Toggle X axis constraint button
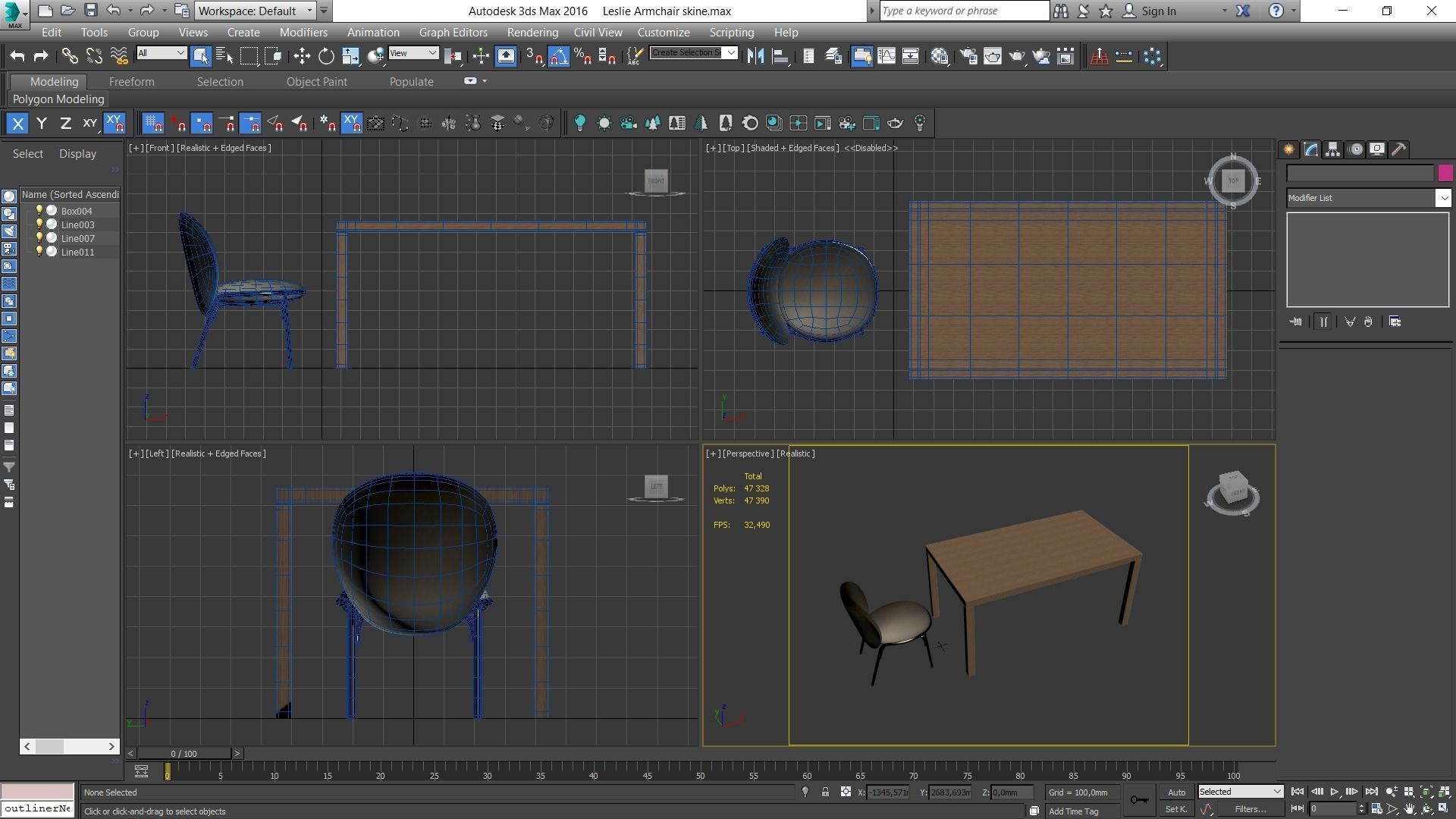Viewport: 1456px width, 819px height. (x=17, y=123)
